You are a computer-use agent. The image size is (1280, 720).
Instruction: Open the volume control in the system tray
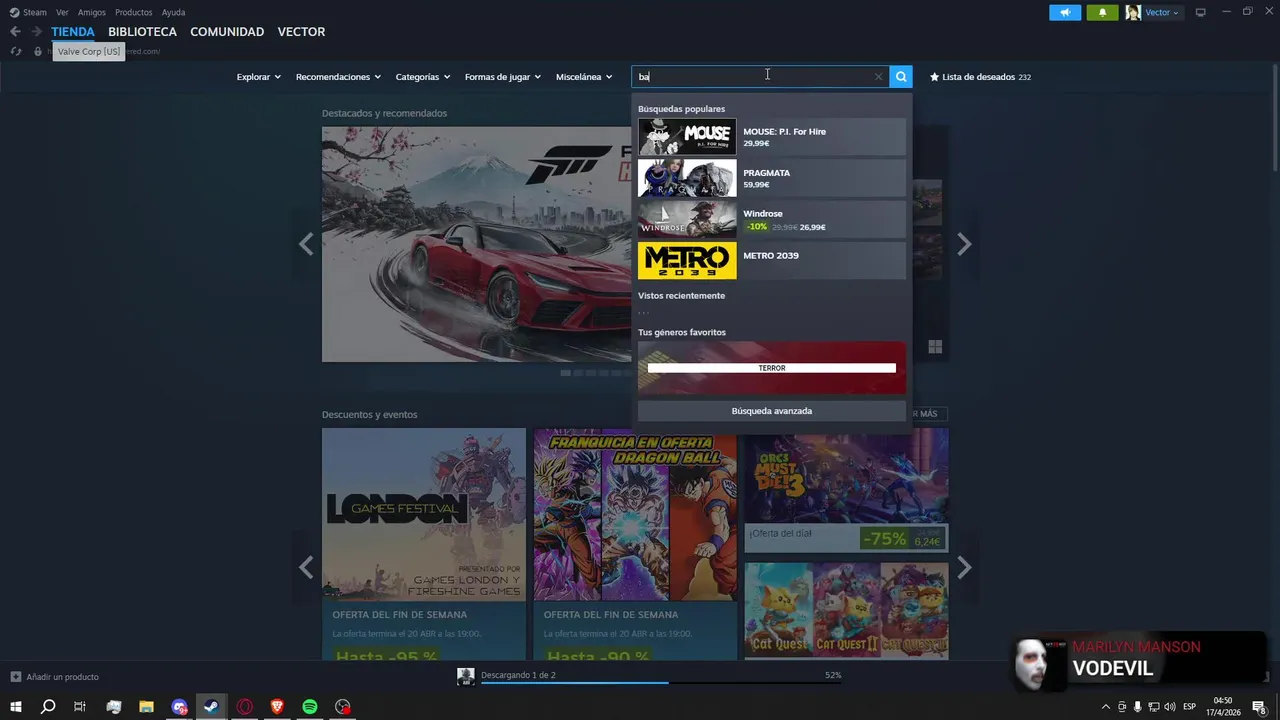tap(1169, 707)
